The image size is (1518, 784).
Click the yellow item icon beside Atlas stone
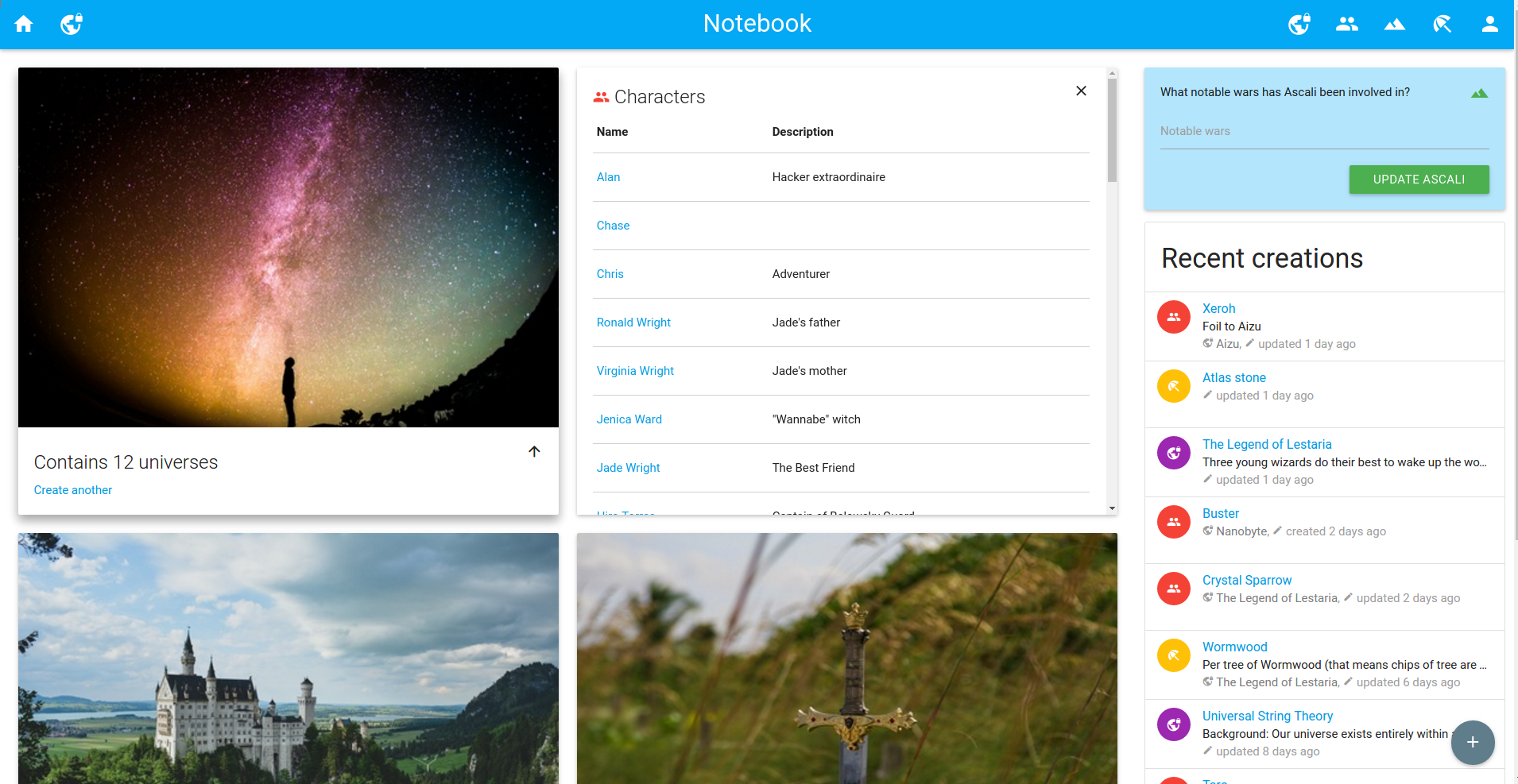[x=1174, y=386]
